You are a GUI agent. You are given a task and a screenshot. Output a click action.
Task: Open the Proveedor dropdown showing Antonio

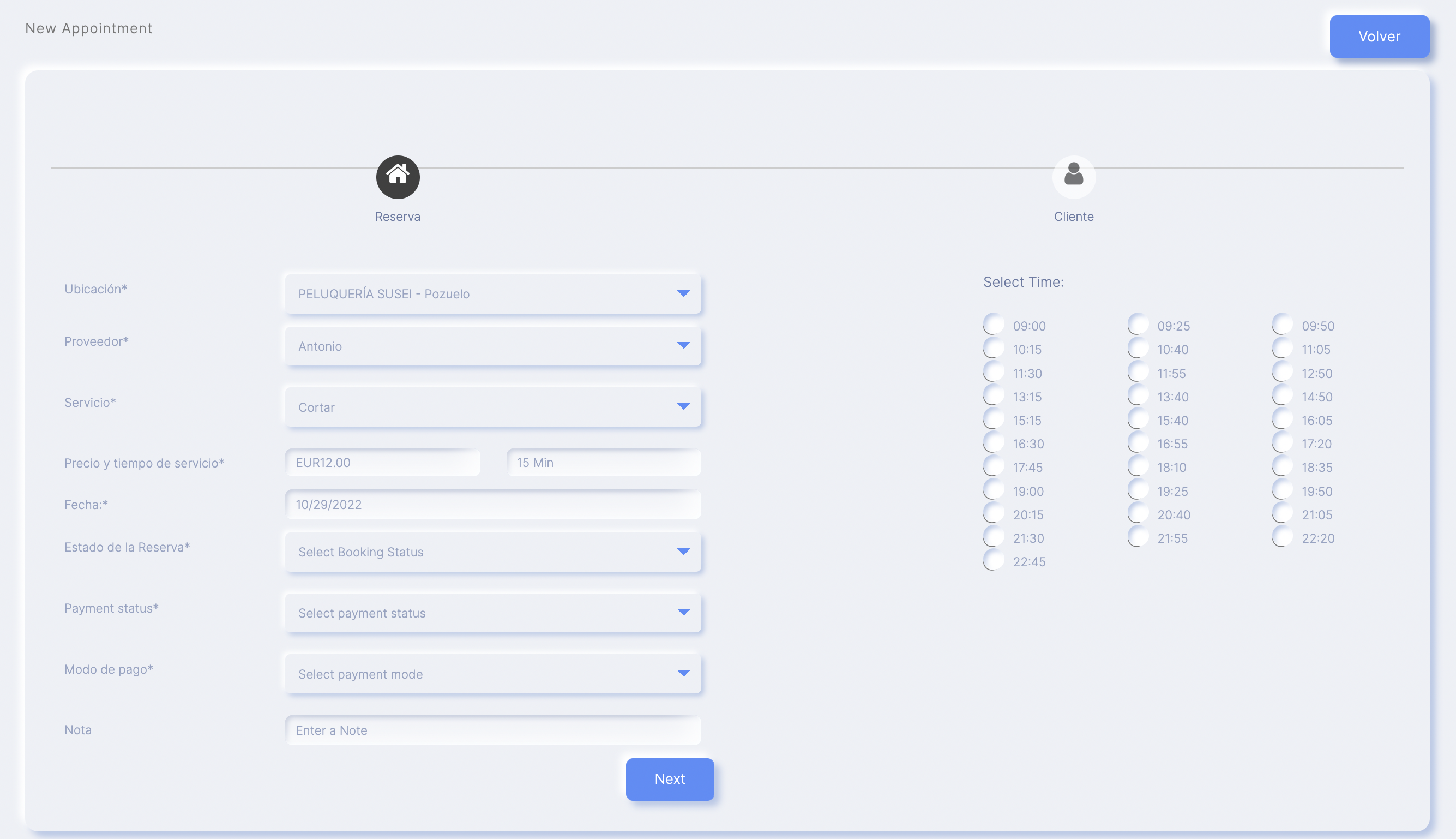click(493, 346)
